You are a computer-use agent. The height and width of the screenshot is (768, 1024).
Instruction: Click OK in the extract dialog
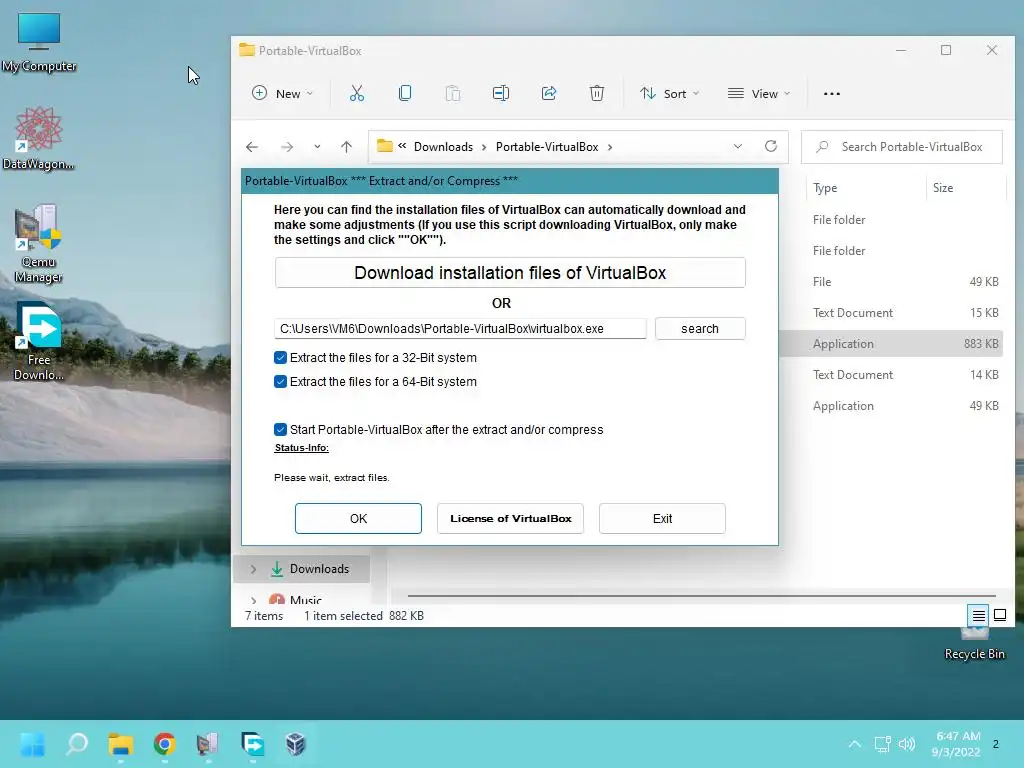[x=359, y=519]
